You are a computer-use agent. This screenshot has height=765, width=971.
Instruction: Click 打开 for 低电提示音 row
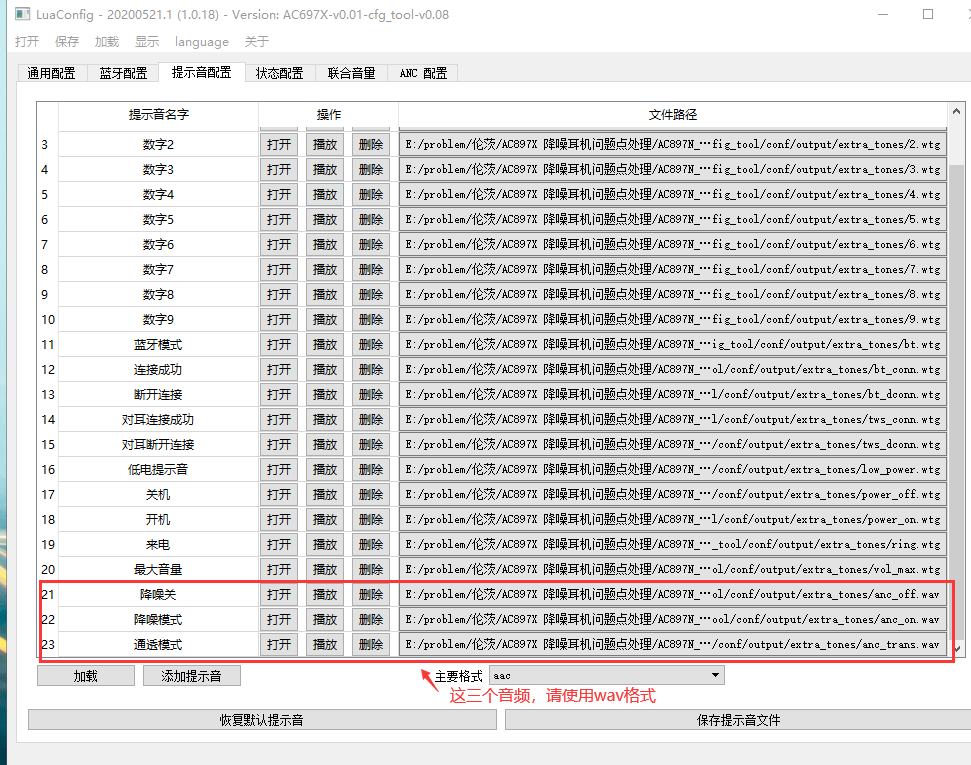pyautogui.click(x=279, y=470)
